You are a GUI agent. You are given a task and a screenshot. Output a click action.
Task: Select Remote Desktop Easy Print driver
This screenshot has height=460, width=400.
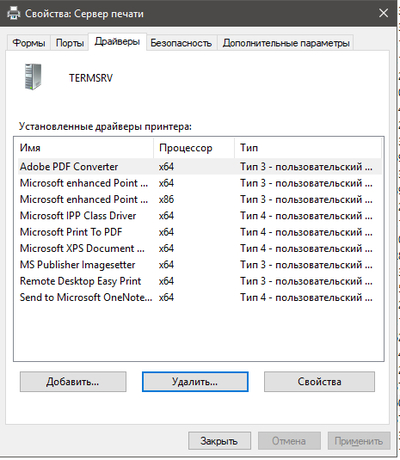[199, 281]
